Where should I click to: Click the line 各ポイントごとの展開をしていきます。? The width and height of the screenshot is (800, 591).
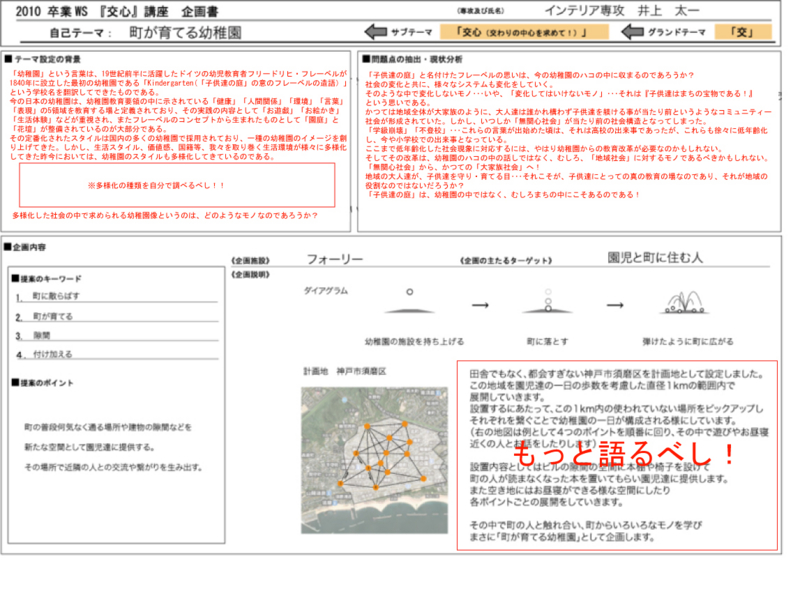point(546,502)
